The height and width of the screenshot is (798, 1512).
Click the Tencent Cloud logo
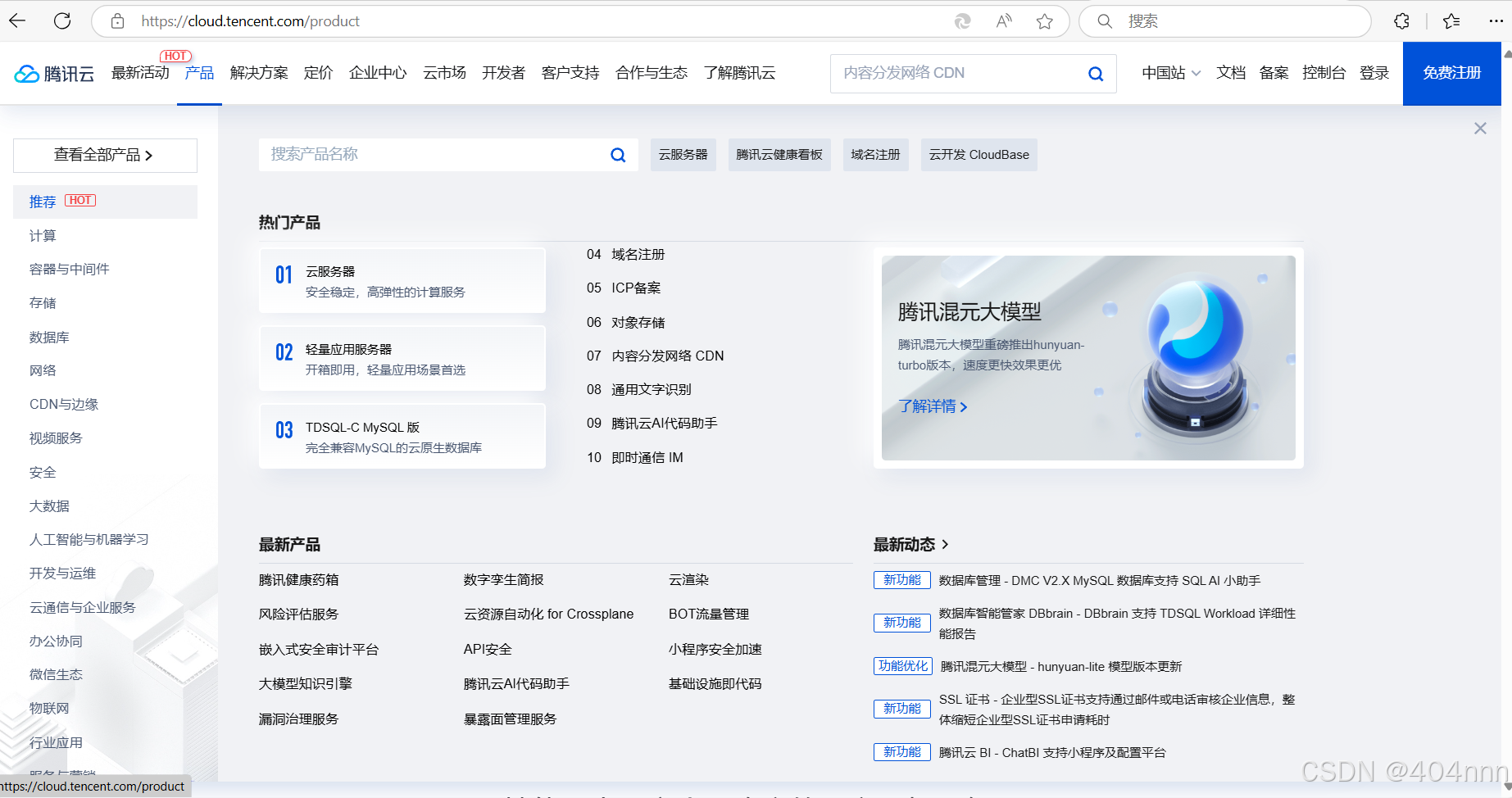54,74
